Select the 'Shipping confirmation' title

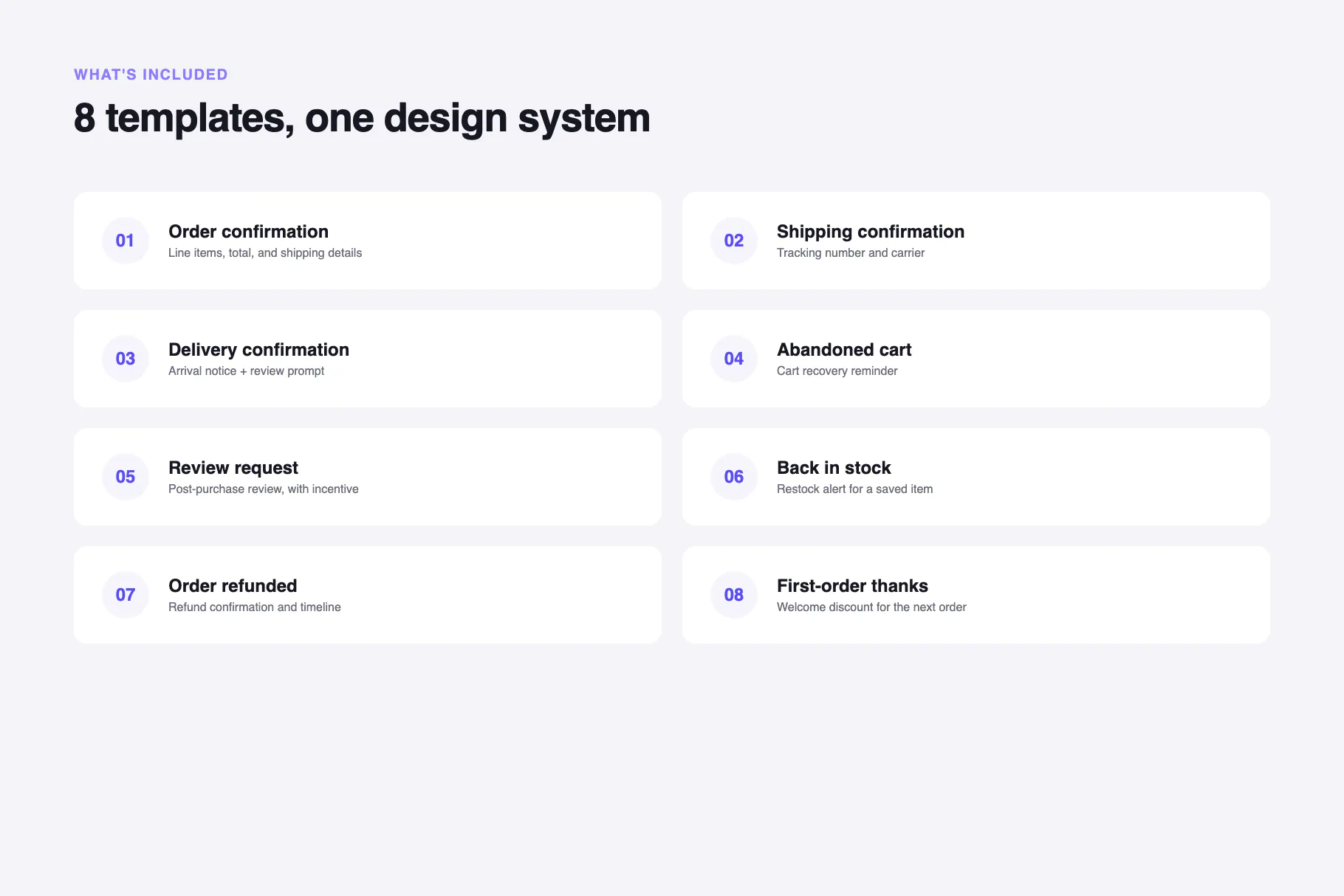871,232
